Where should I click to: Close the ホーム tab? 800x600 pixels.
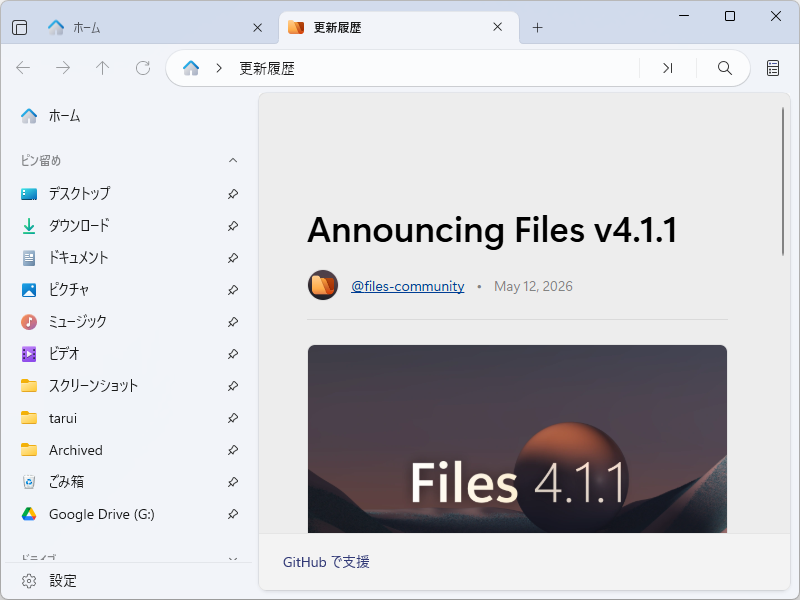coord(258,28)
